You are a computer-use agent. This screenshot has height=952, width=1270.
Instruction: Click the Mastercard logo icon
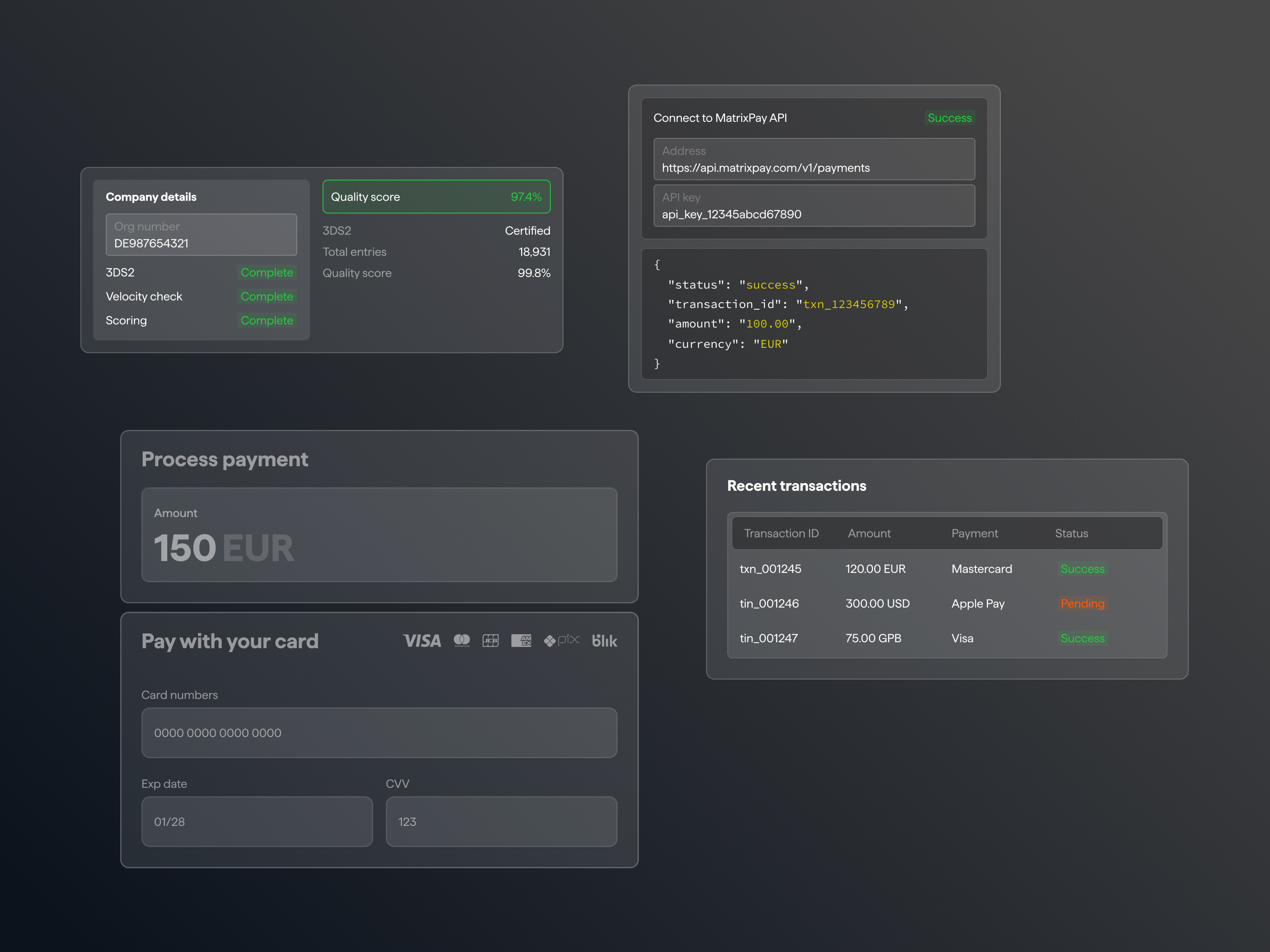coord(461,641)
